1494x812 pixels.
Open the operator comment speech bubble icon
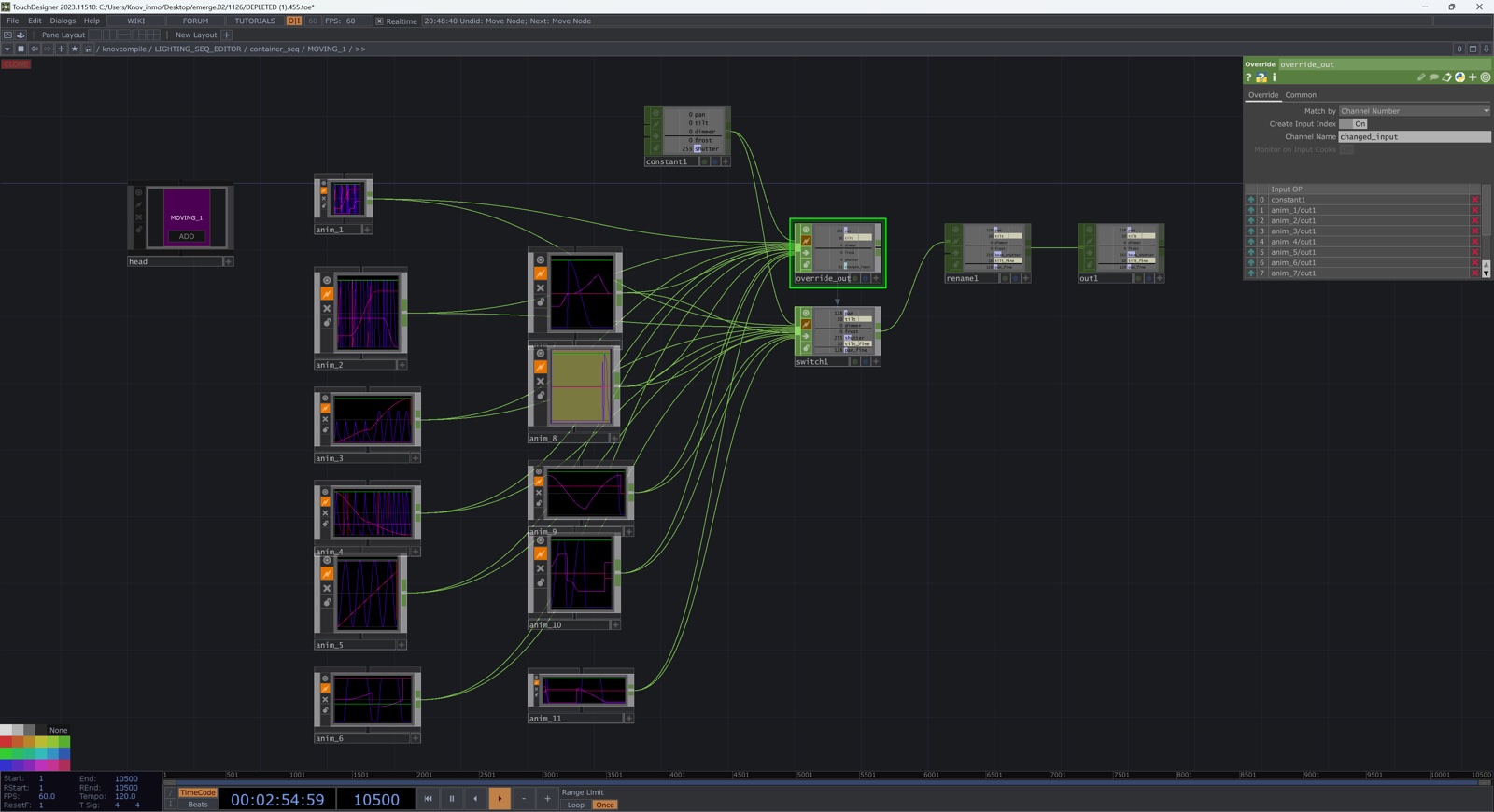pos(1434,77)
